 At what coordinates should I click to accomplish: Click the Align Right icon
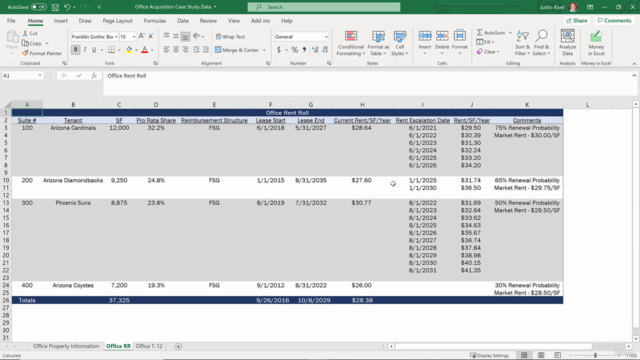pyautogui.click(x=185, y=50)
